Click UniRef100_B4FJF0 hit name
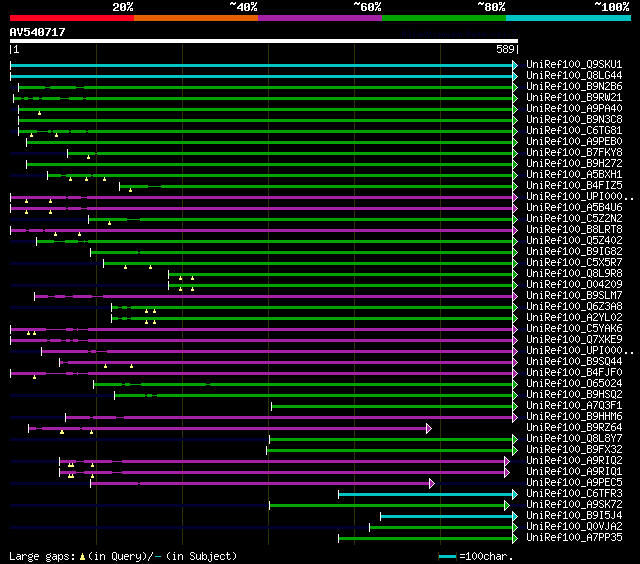The image size is (640, 564). pos(574,373)
